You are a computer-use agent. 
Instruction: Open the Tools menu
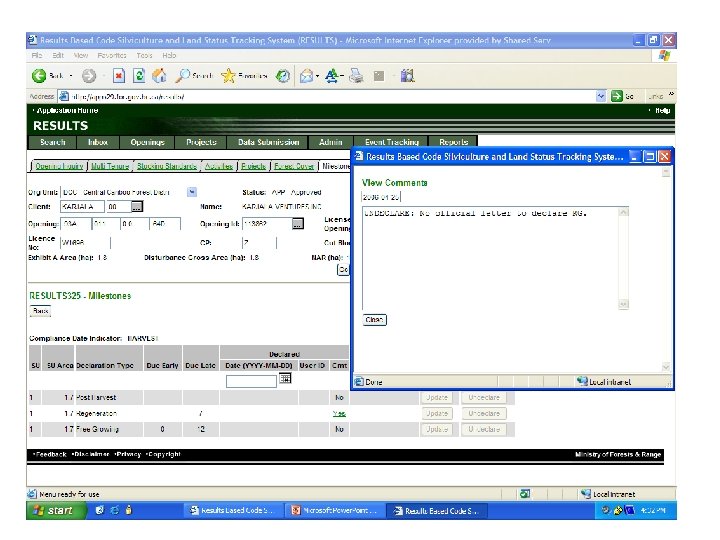[144, 55]
